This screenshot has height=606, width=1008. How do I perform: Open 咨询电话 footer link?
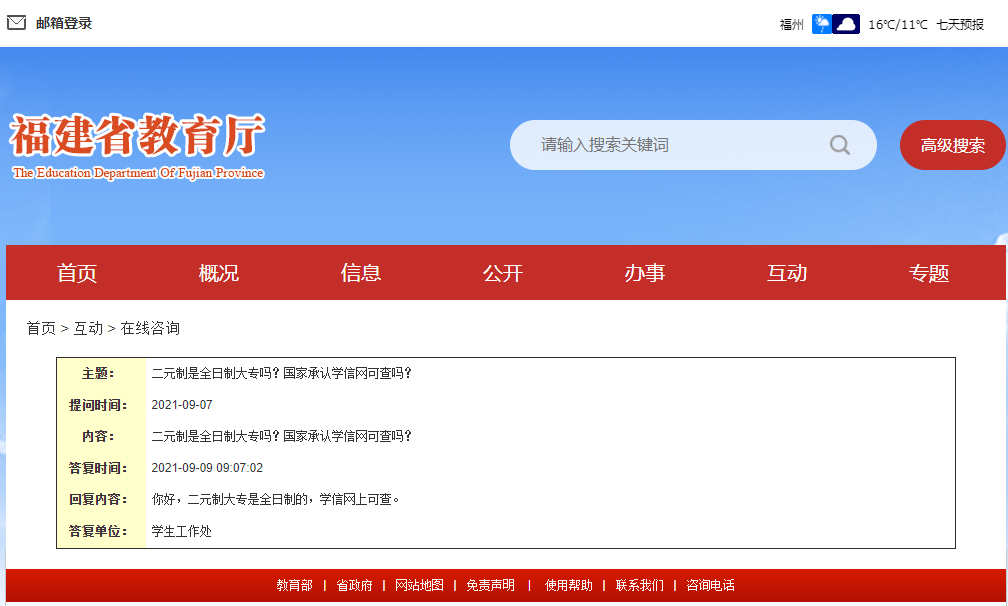pyautogui.click(x=710, y=585)
